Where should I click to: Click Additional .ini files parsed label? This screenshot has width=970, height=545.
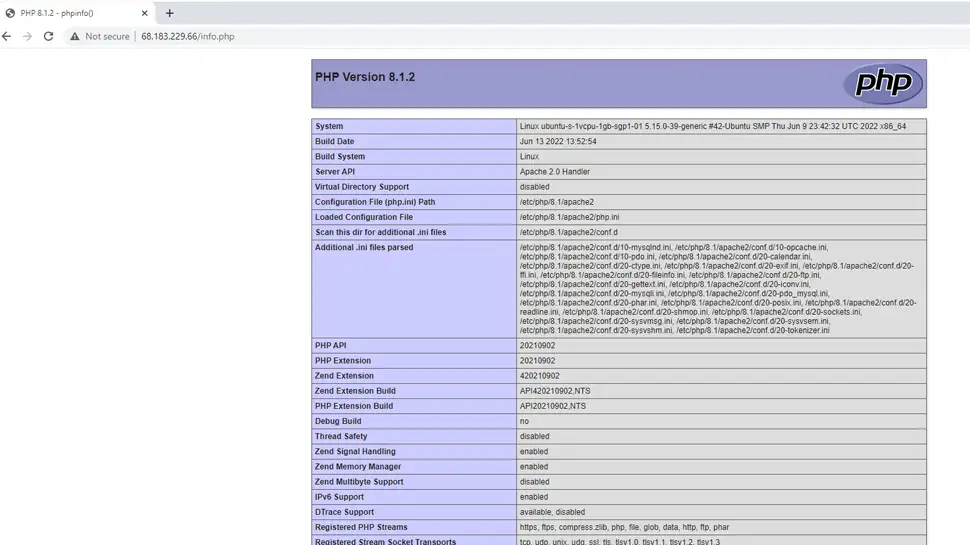(x=364, y=247)
